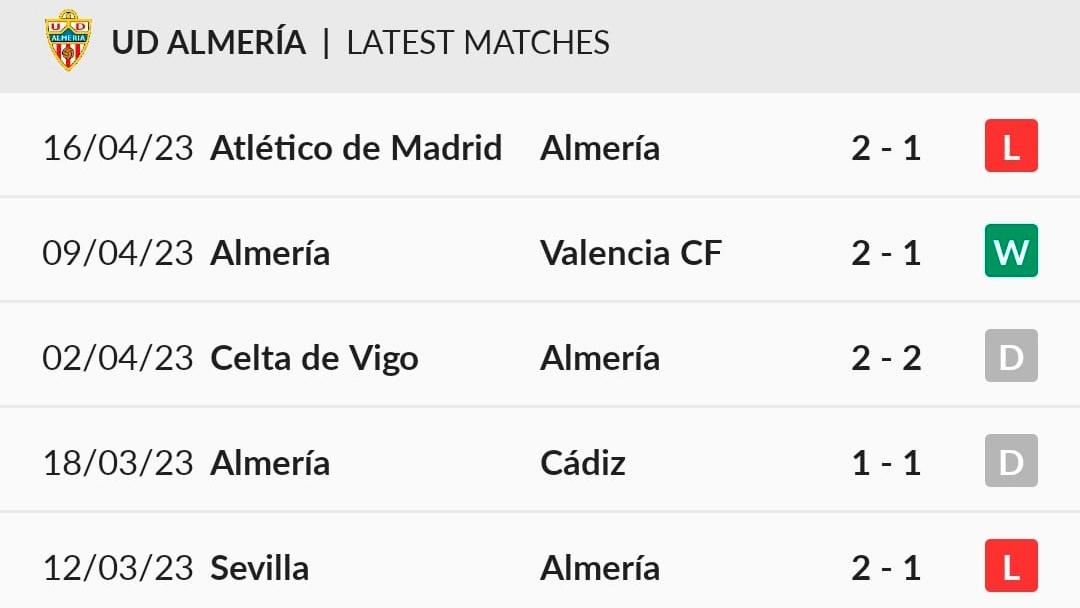Click the UD Almería club crest

coord(68,41)
